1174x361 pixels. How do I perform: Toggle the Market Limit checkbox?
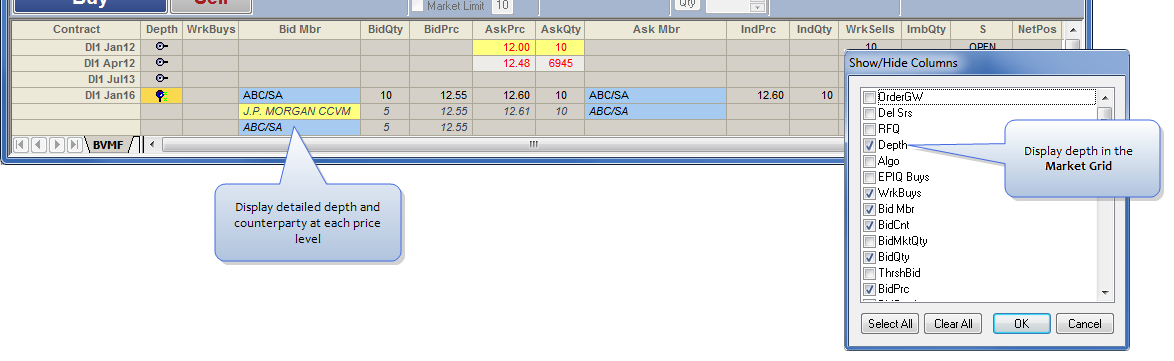pos(418,5)
